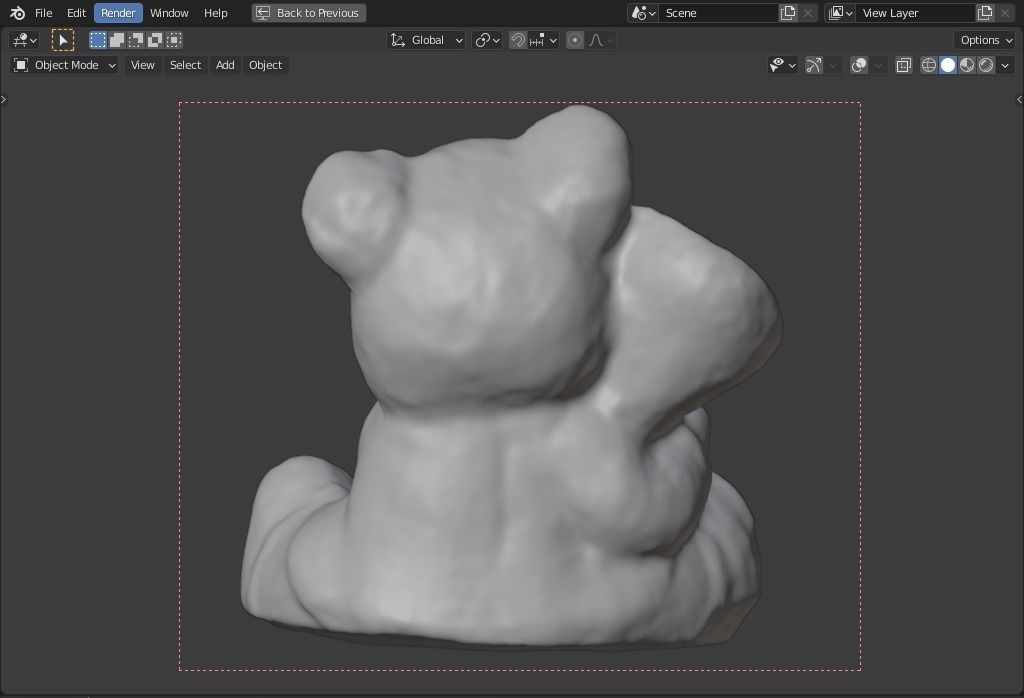Open the overlays settings dropdown arrow

tap(878, 65)
